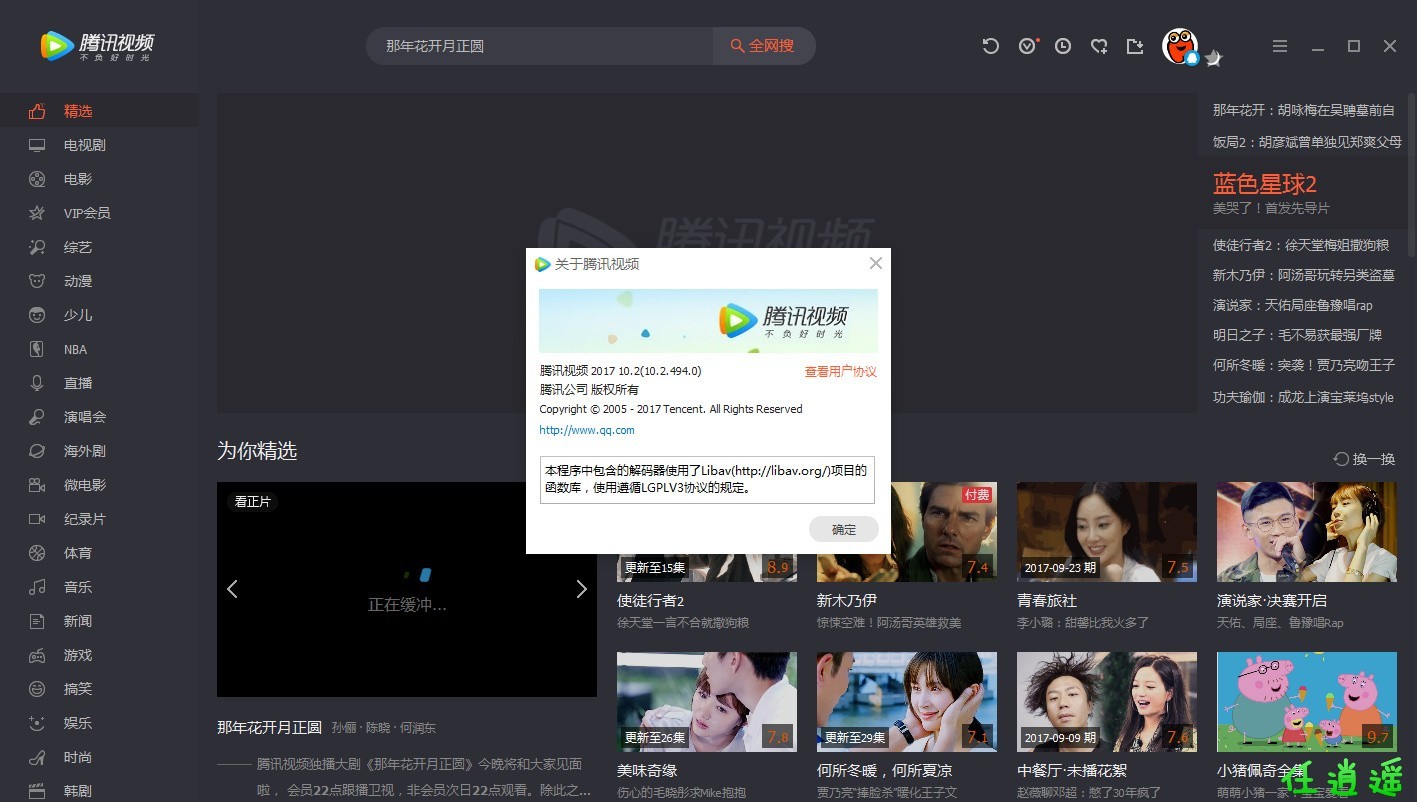Open the main hamburger menu

pos(1280,46)
